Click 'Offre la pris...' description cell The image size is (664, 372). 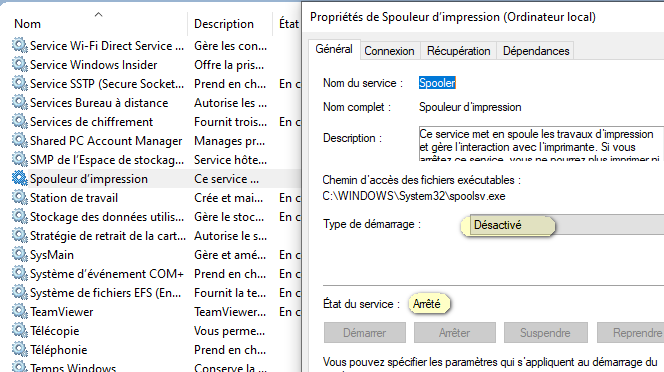tap(229, 64)
